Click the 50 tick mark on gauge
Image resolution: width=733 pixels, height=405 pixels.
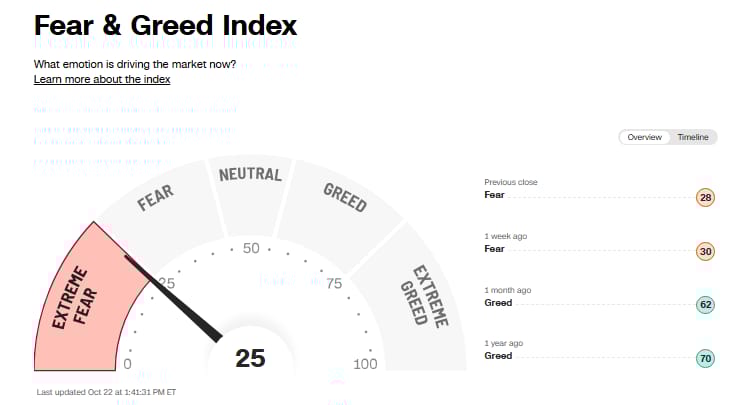point(251,248)
